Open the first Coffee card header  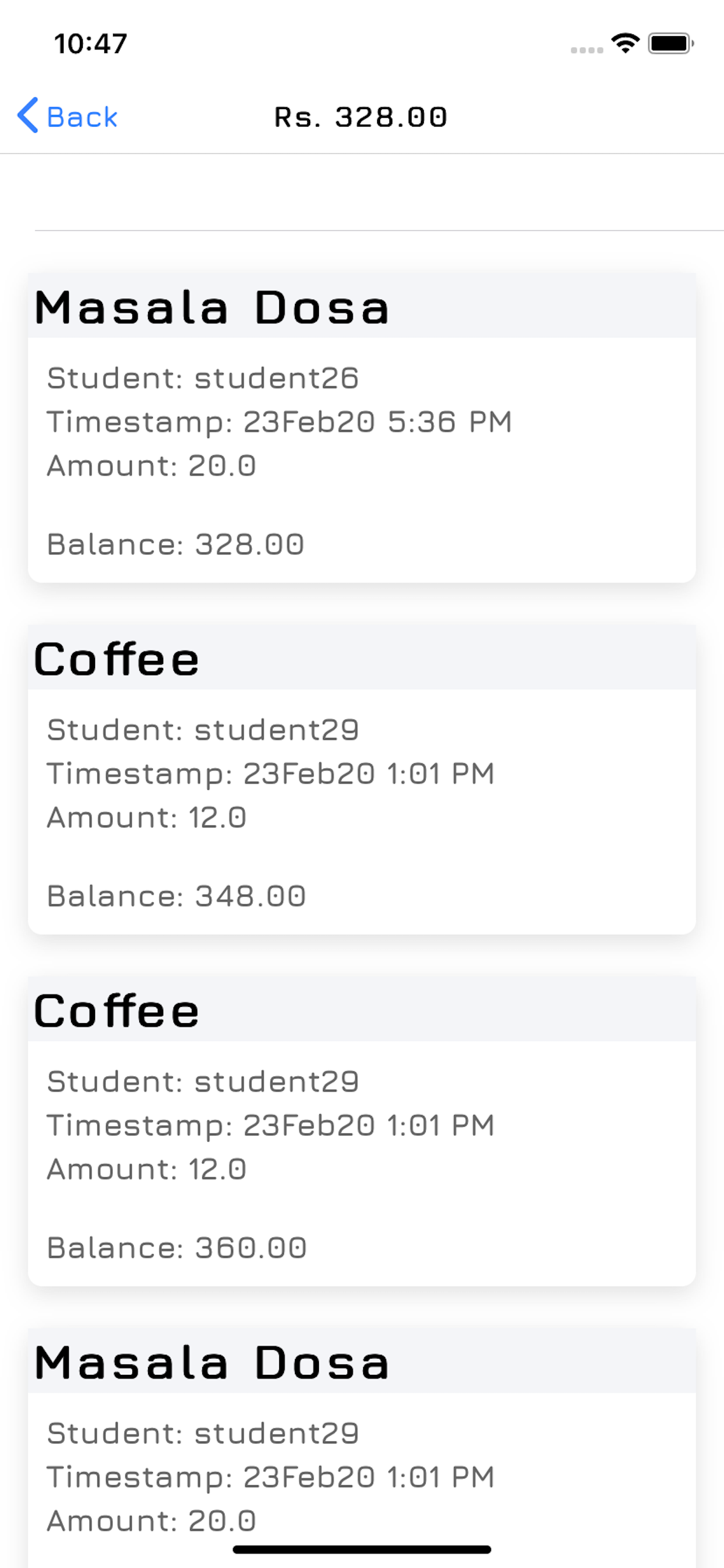[x=362, y=658]
